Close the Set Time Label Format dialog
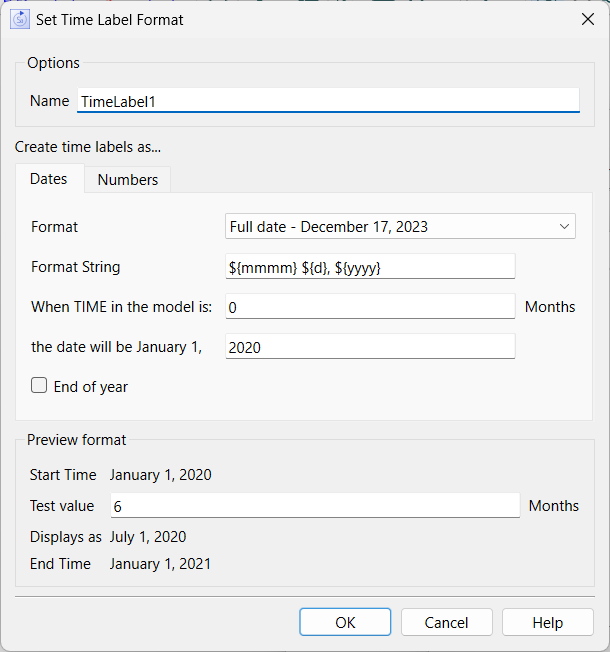 pos(588,19)
